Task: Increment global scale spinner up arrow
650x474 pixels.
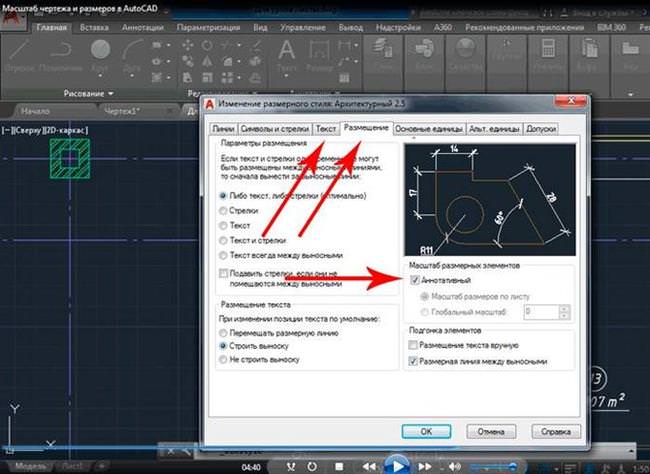Action: (564, 308)
